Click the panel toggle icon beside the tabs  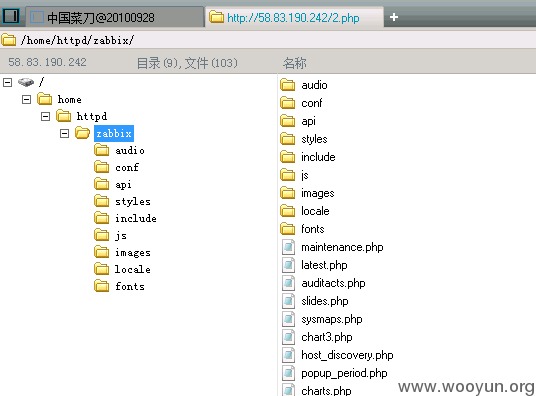point(11,16)
